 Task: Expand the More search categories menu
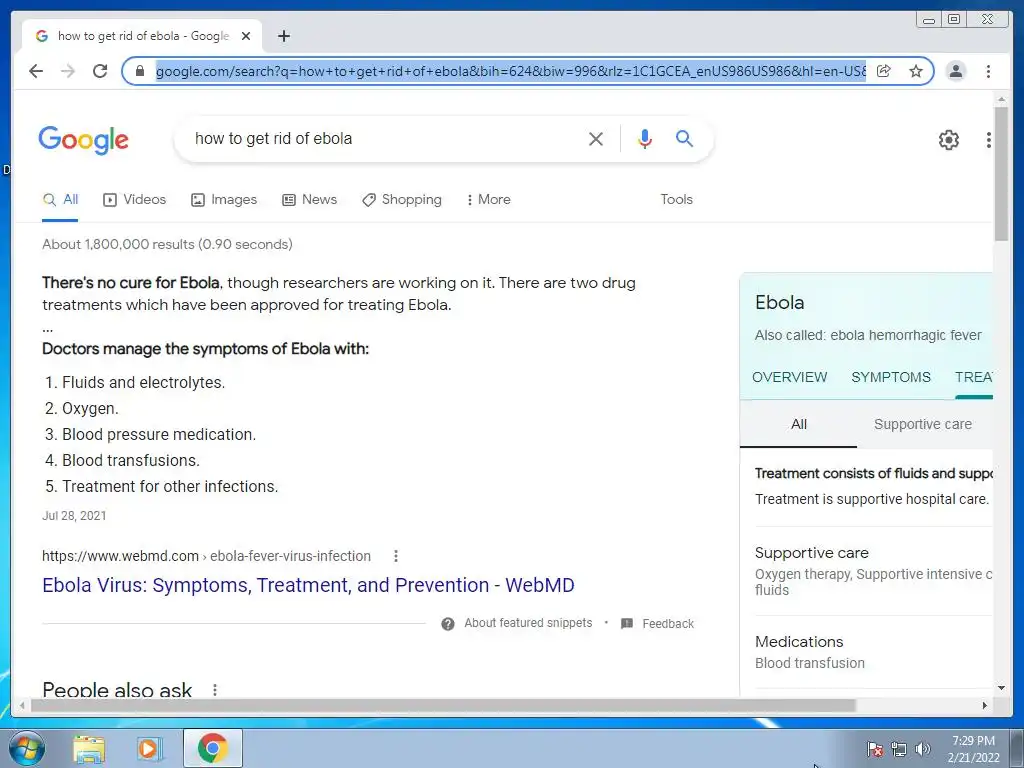tap(488, 200)
